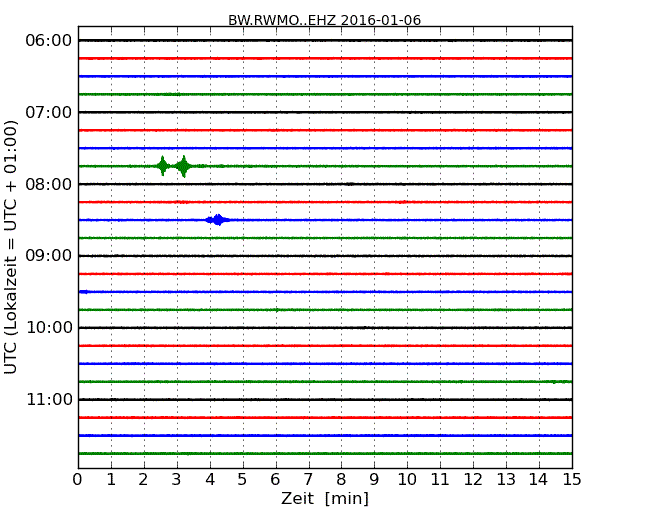This screenshot has height=520, width=650.
Task: Select the 10:00 time label
Action: (49, 328)
